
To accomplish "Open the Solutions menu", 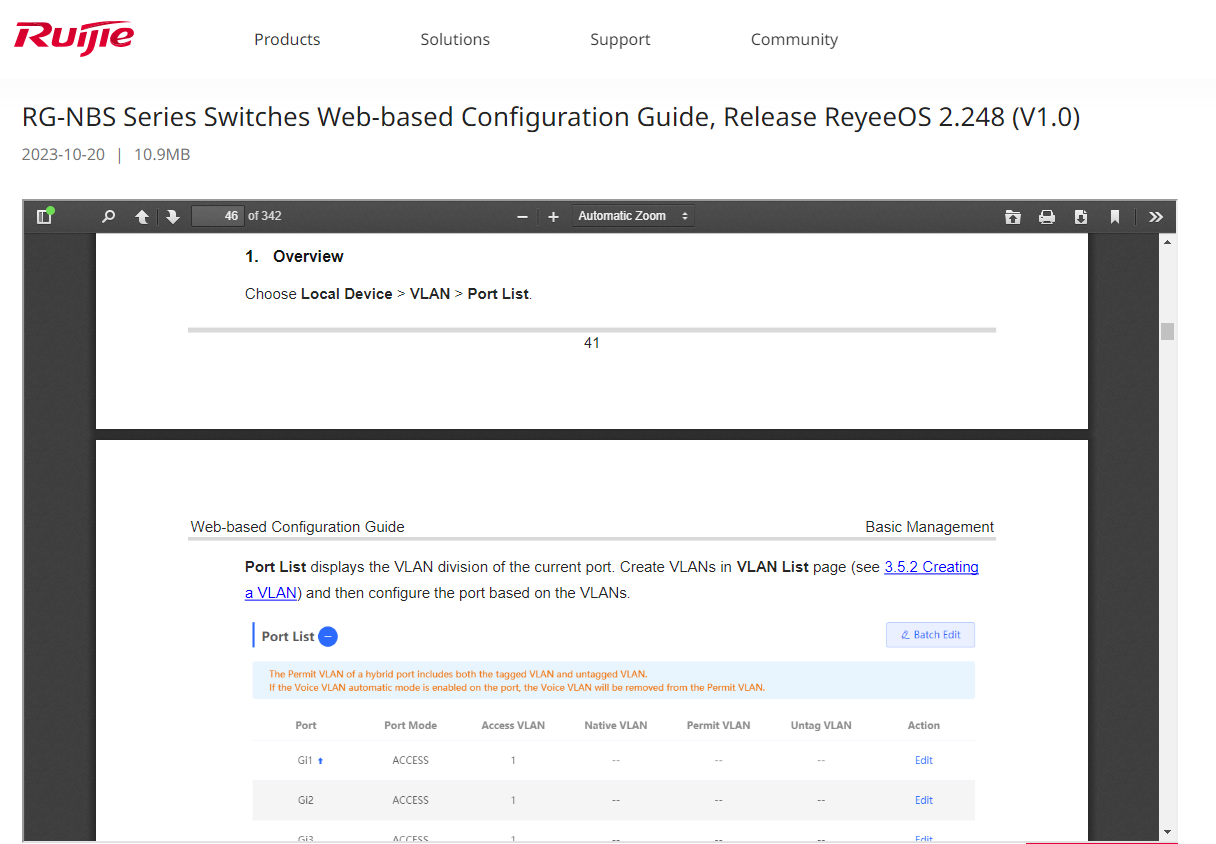I will coord(455,39).
